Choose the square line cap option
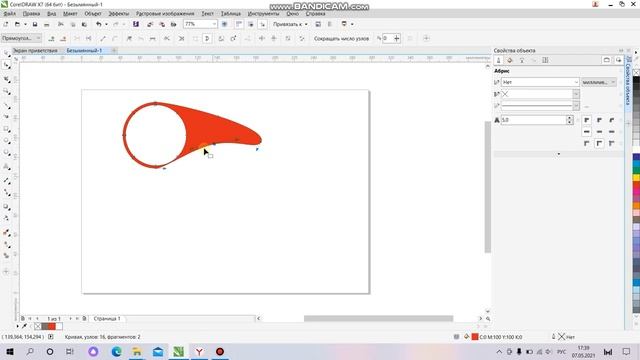The width and height of the screenshot is (640, 360). tap(587, 132)
